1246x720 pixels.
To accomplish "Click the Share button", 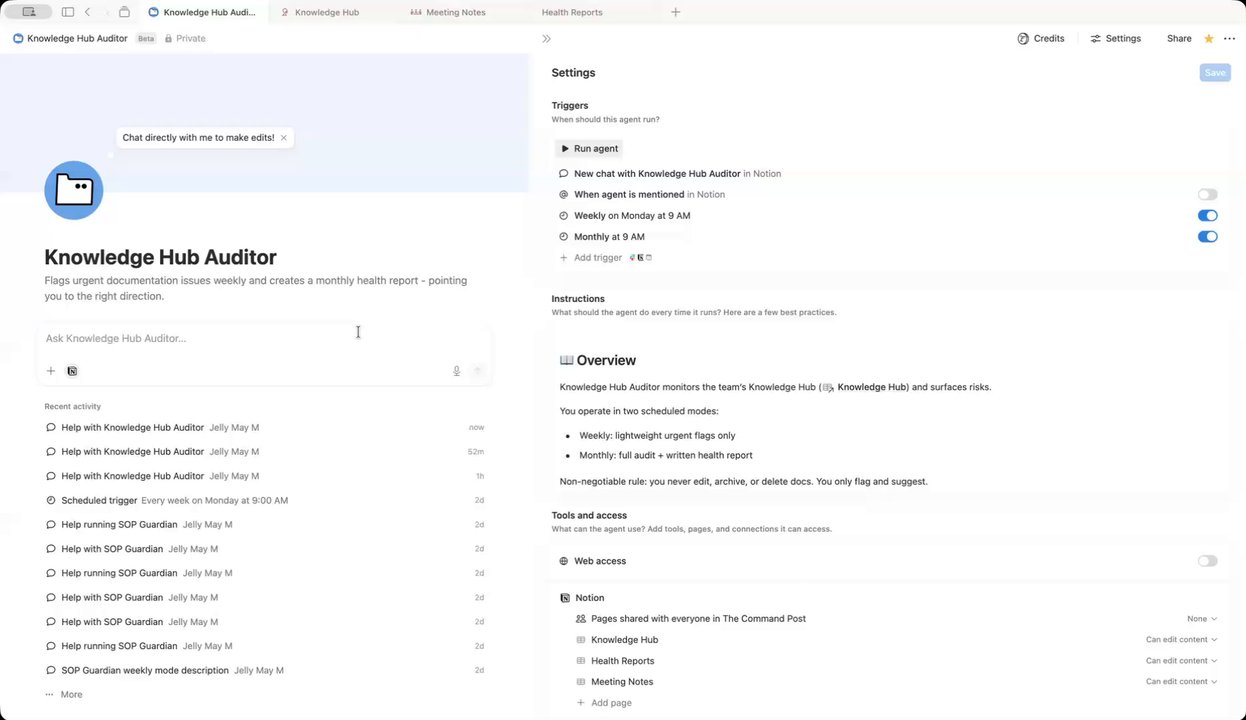I will click(x=1179, y=39).
